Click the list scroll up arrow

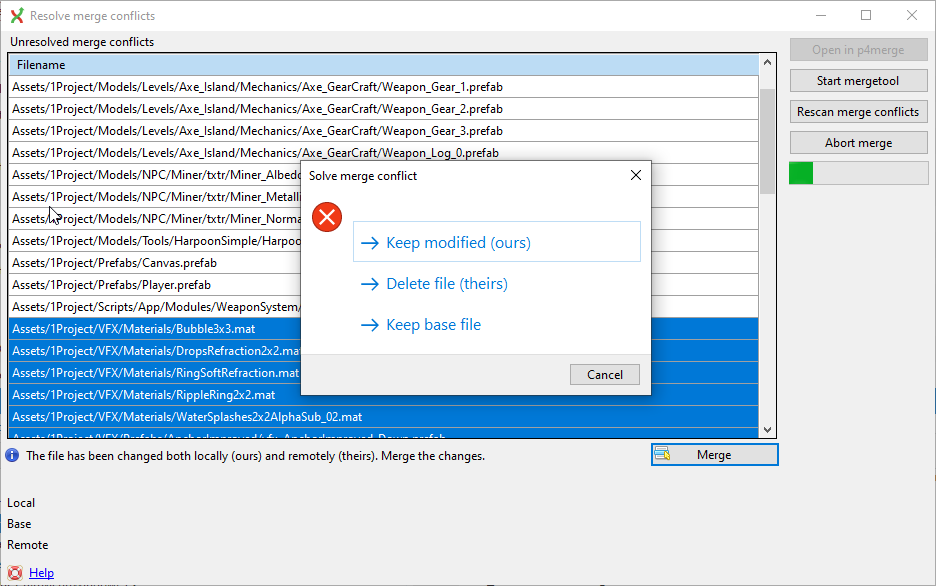tap(767, 62)
